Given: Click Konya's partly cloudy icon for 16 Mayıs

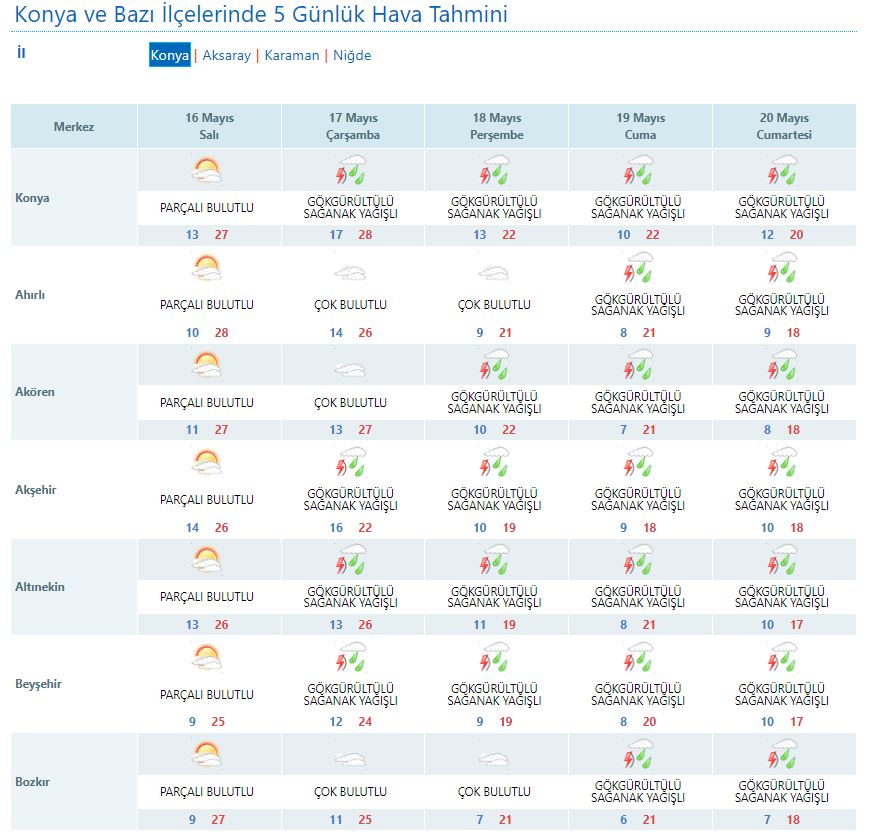Looking at the screenshot, I should pos(207,171).
